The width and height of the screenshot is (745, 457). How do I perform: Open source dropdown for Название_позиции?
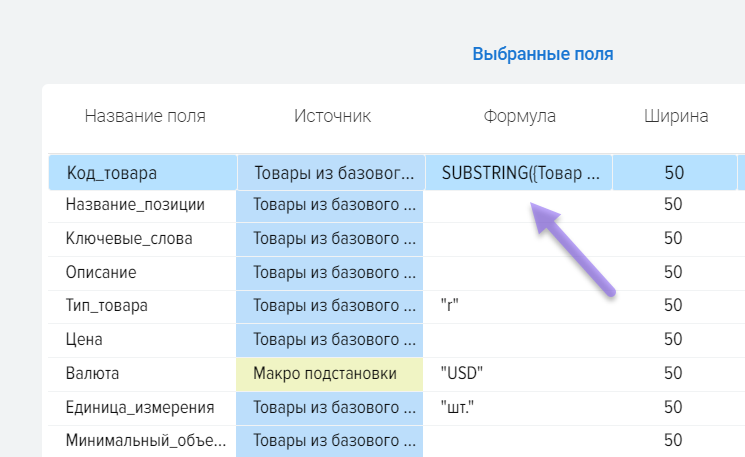(330, 205)
